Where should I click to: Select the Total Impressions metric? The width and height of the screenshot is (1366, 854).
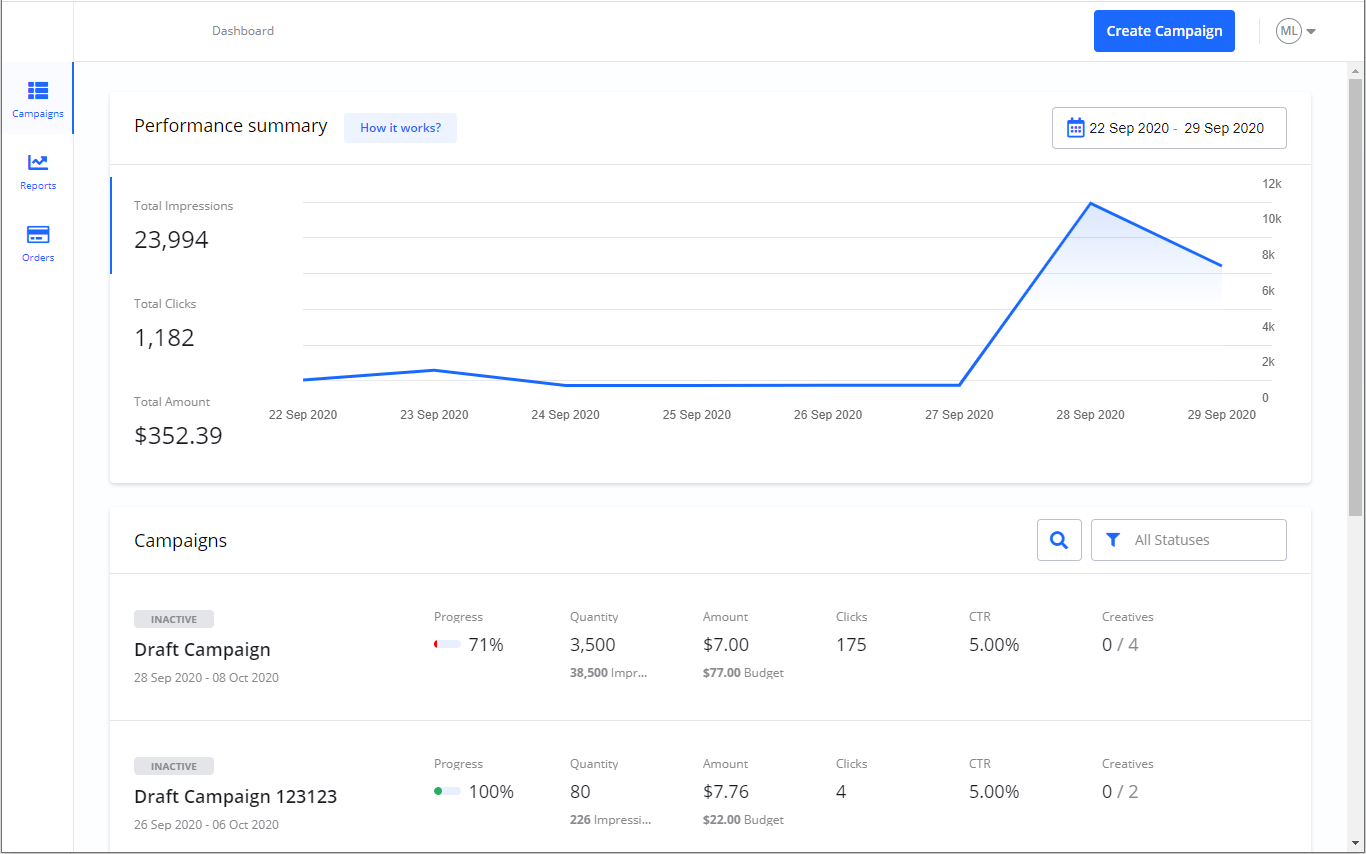[184, 225]
